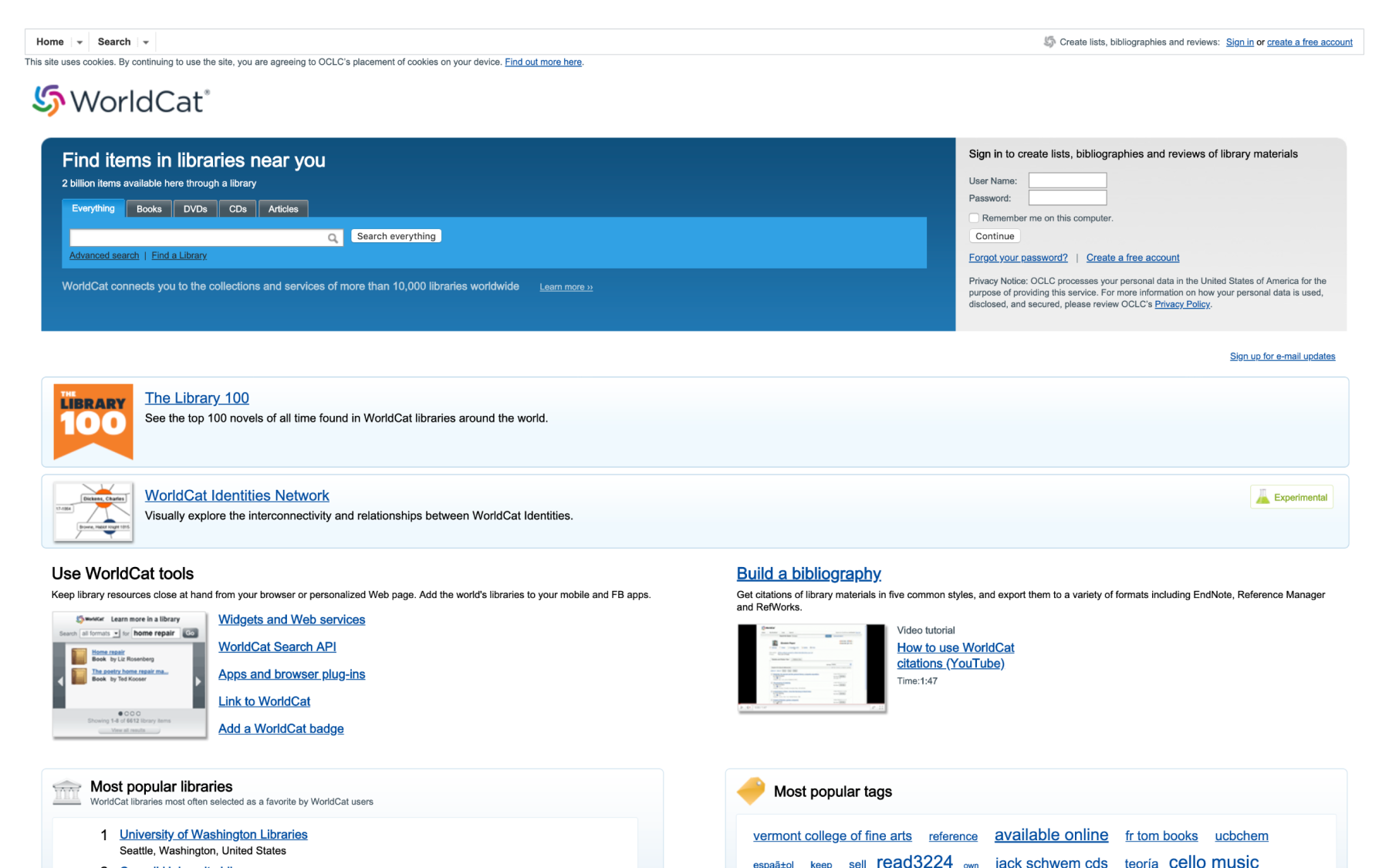Click the Most popular tags icon
Screen dimensions: 1389x868
pos(751,791)
